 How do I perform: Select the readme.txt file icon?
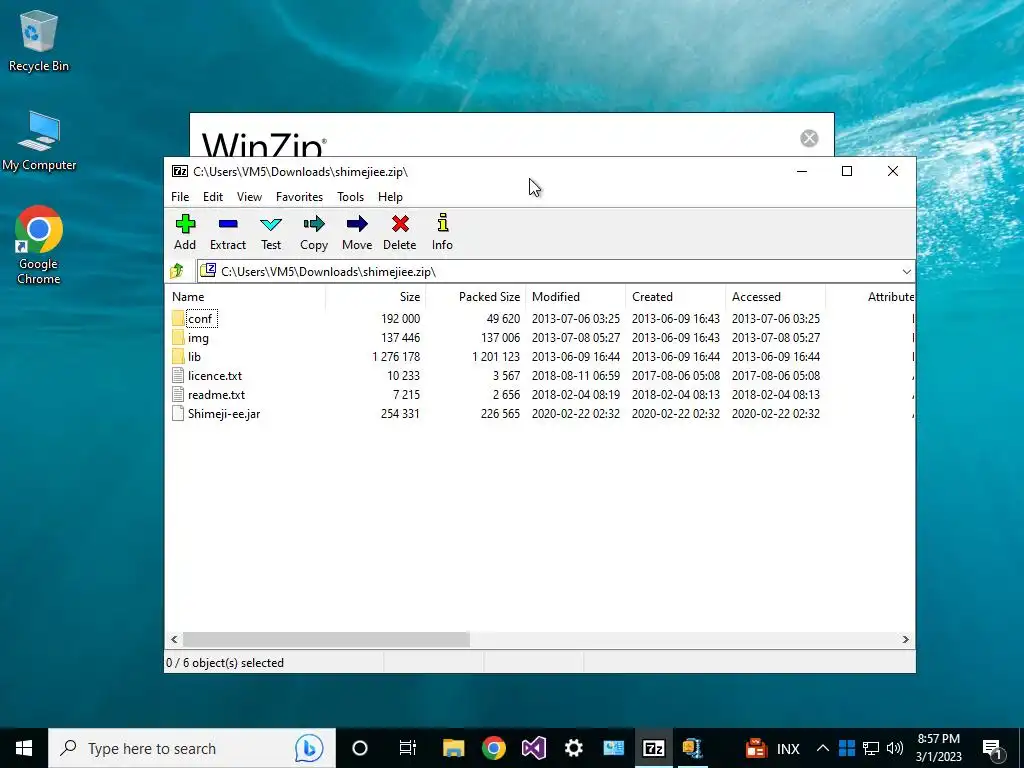pyautogui.click(x=178, y=394)
